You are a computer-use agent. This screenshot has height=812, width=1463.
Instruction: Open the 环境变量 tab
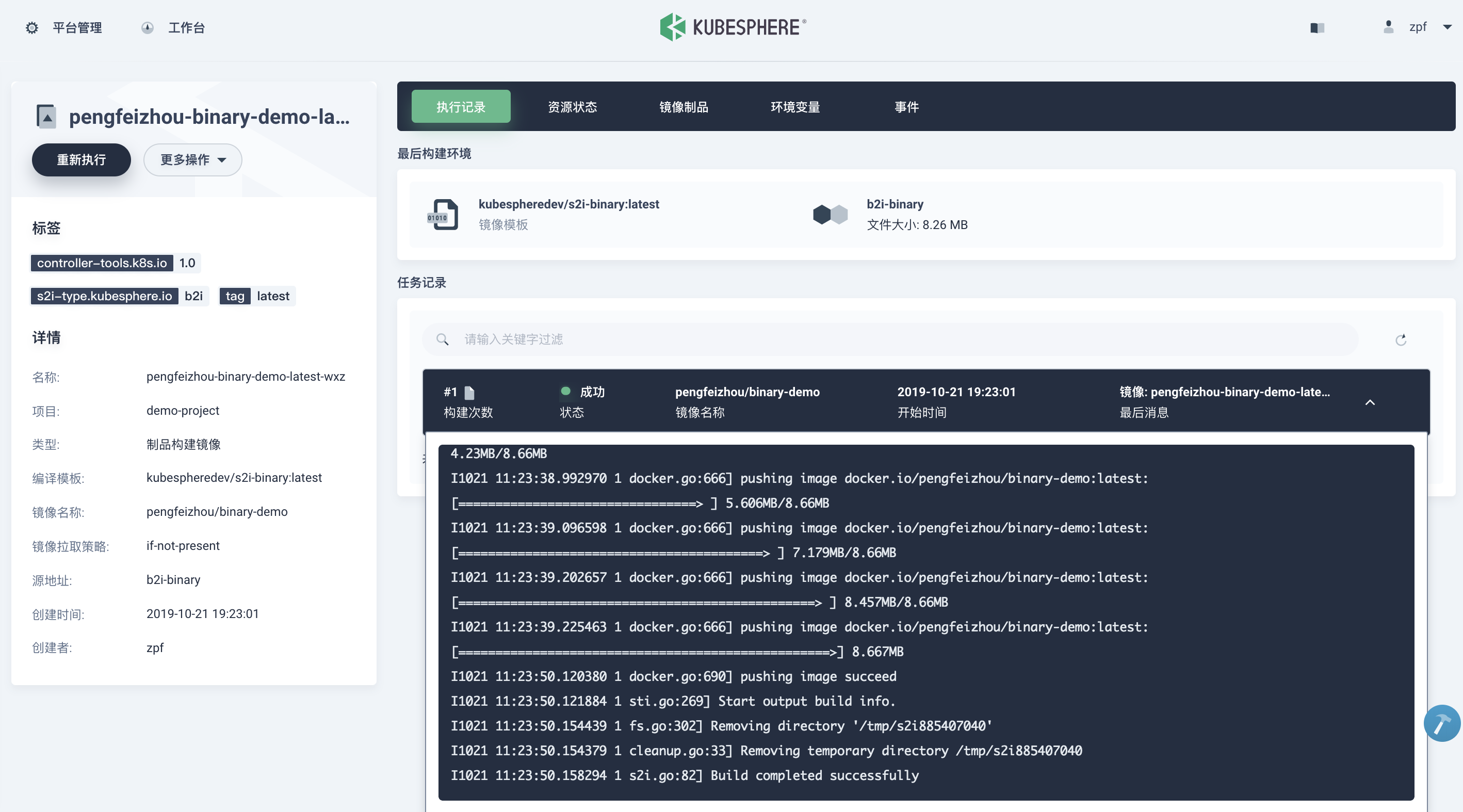coord(794,107)
